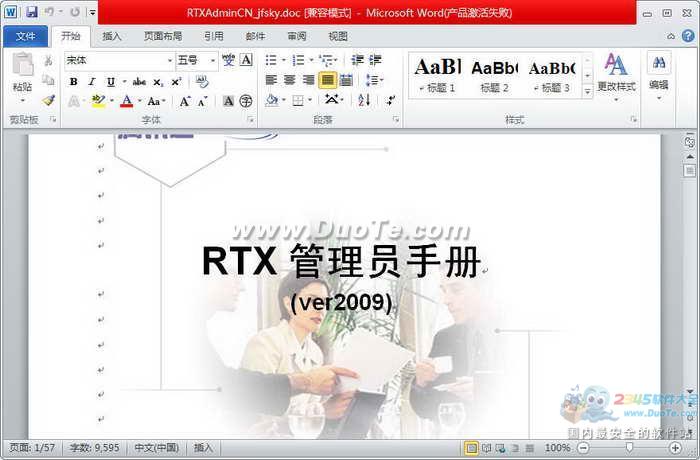Click the Copy icon in clipboard group
700x460 pixels.
click(x=48, y=80)
